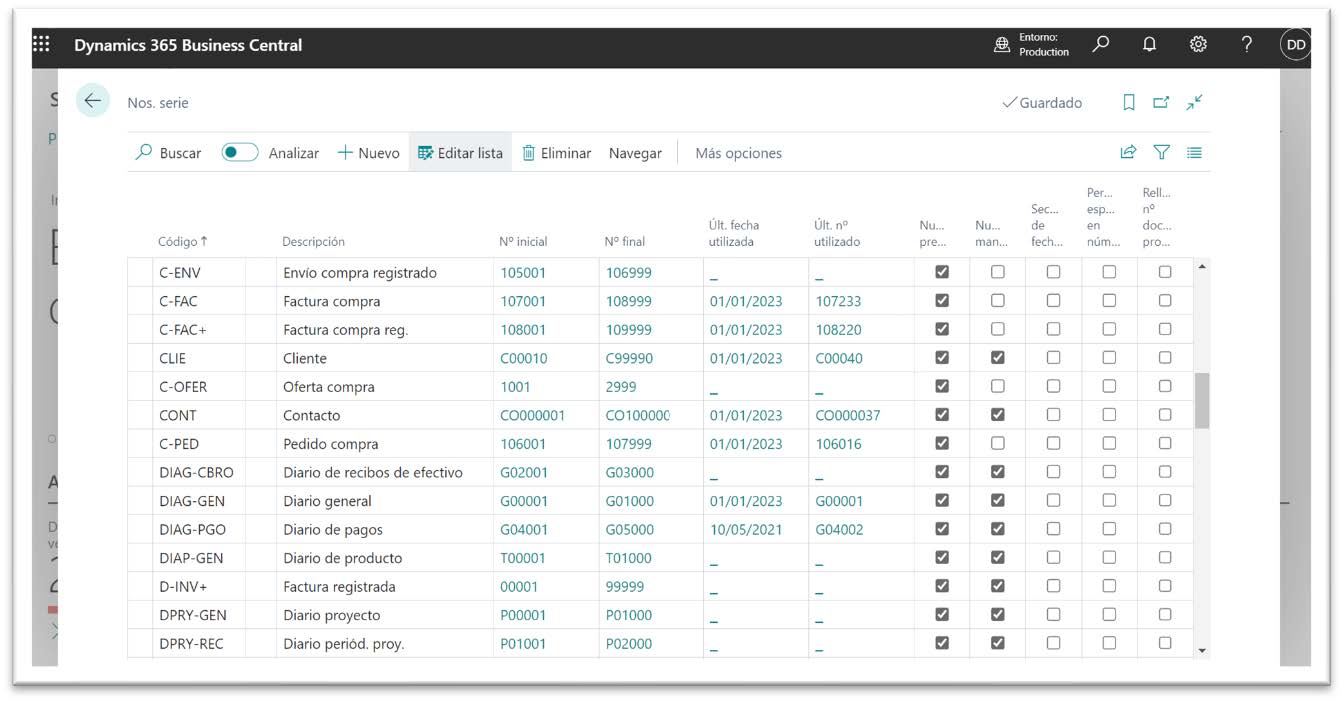The width and height of the screenshot is (1343, 702).
Task: Switch the list layout view icon
Action: tap(1194, 153)
